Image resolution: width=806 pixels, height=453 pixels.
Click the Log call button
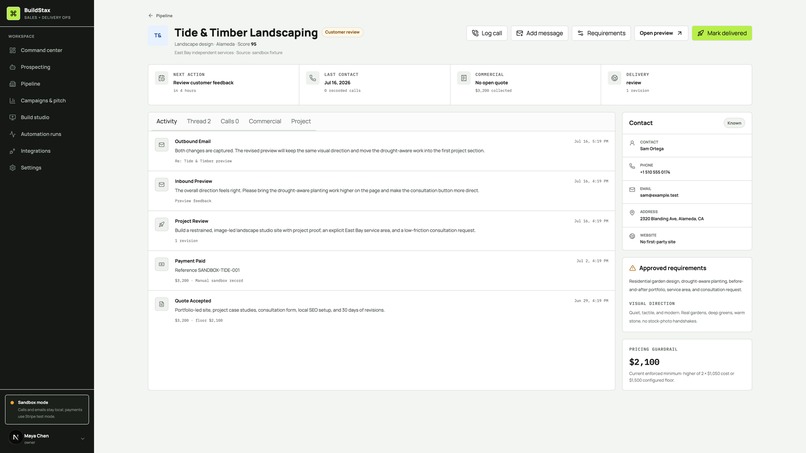487,33
